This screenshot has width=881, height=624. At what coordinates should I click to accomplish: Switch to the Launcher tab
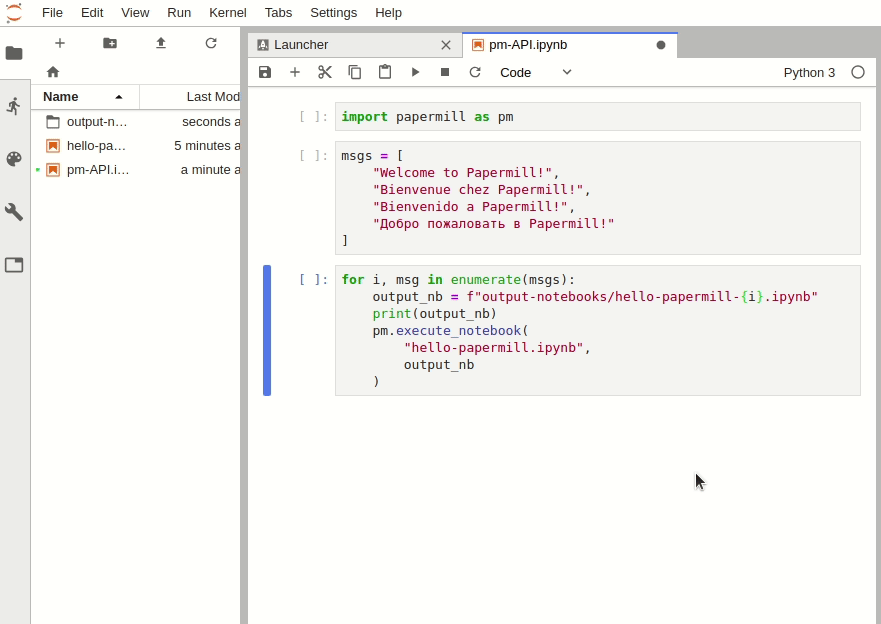[x=355, y=45]
